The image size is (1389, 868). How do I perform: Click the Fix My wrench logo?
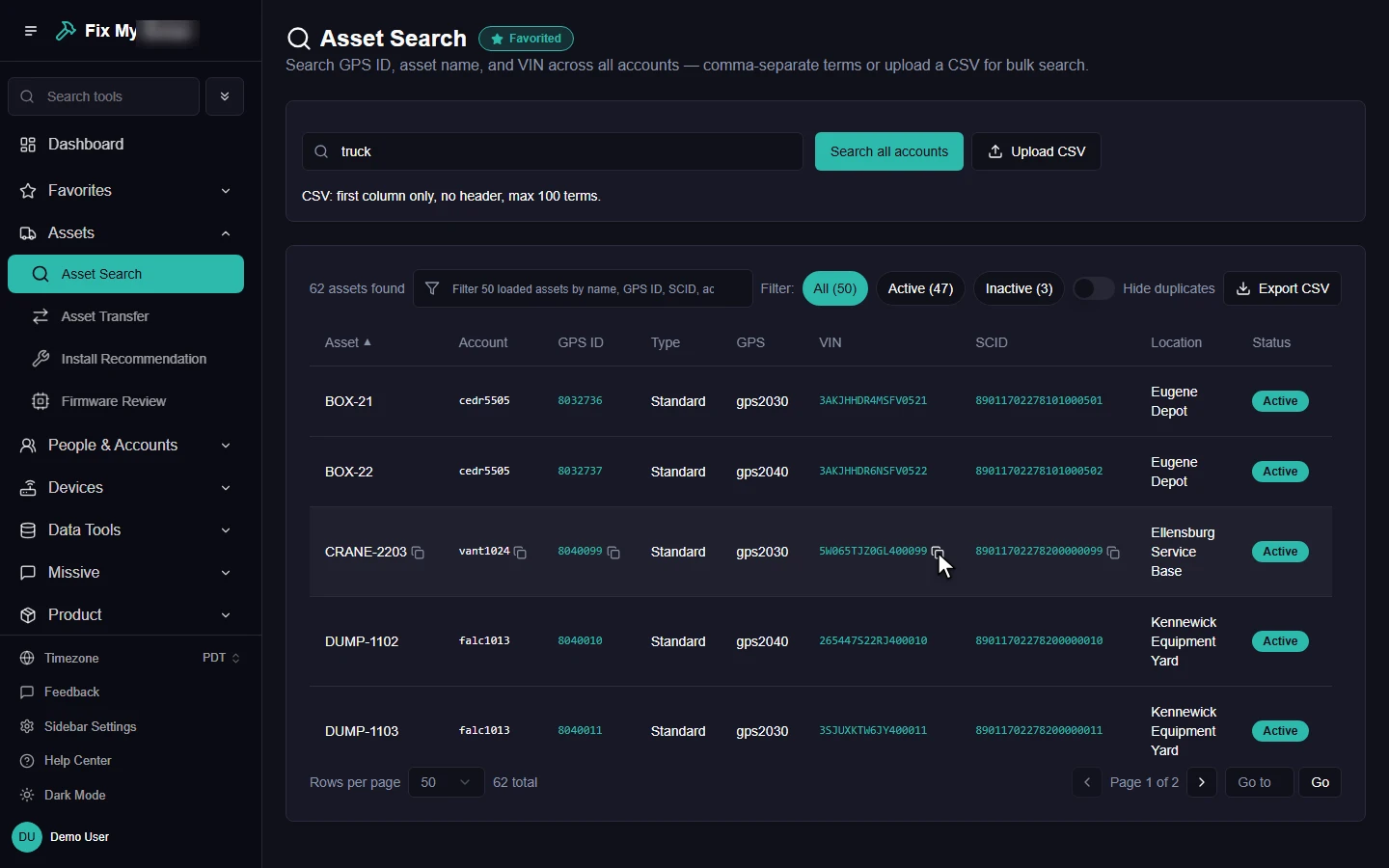(66, 31)
